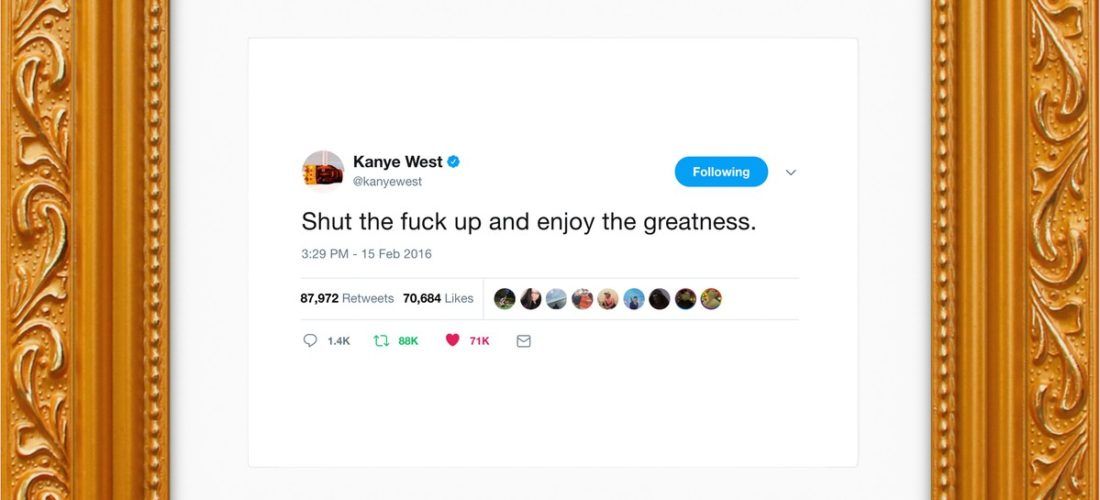Click the green retweet icon
Viewport: 1100px width, 500px height.
tap(381, 341)
